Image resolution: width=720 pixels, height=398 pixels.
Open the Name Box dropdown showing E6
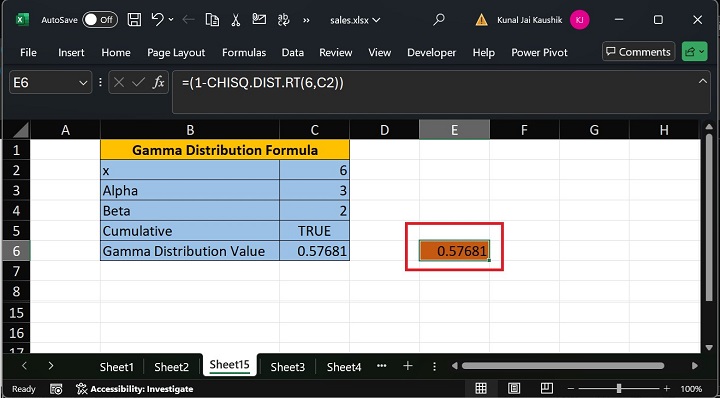tap(83, 83)
